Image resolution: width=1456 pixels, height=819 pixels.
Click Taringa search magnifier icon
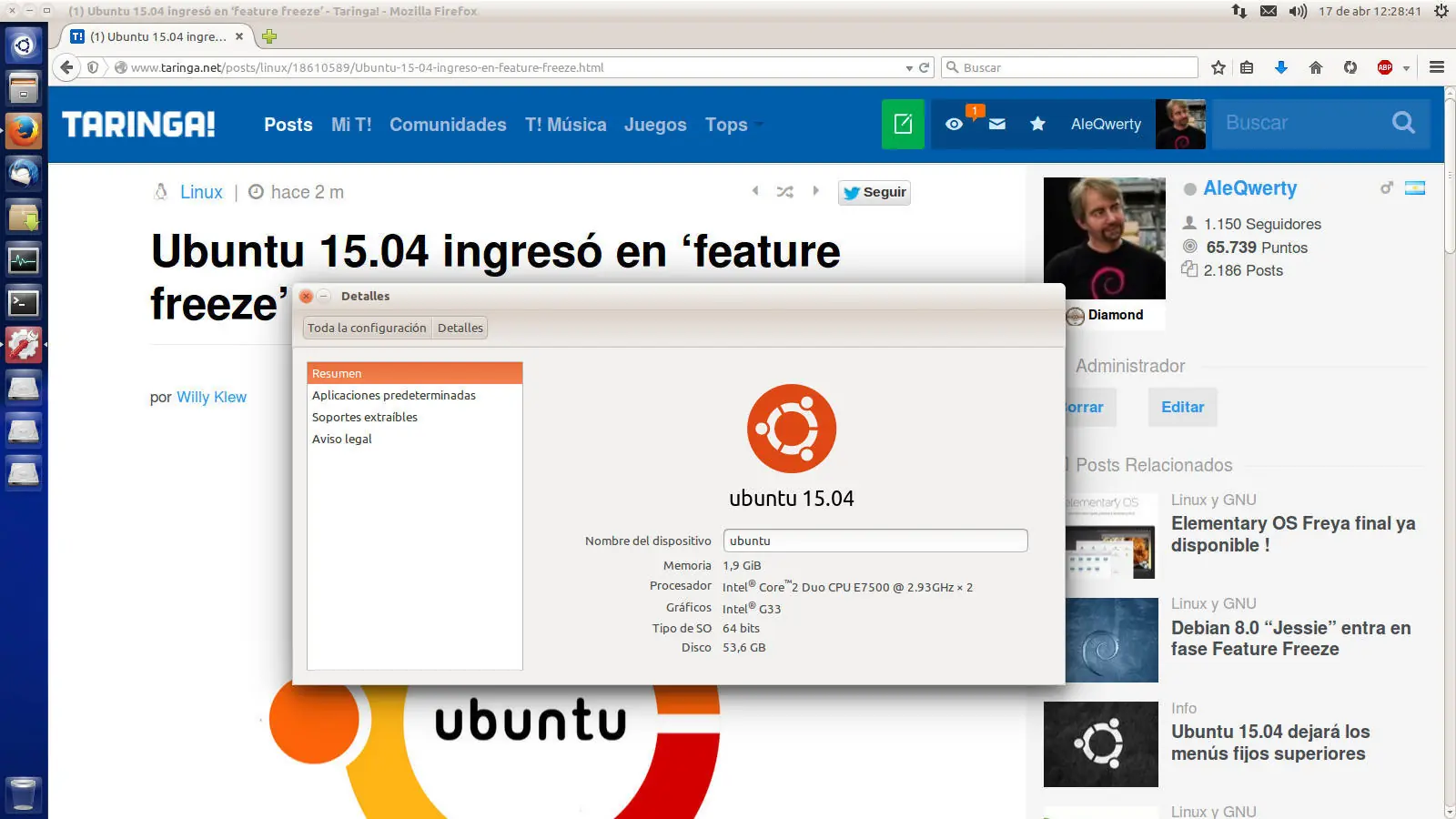click(1403, 123)
